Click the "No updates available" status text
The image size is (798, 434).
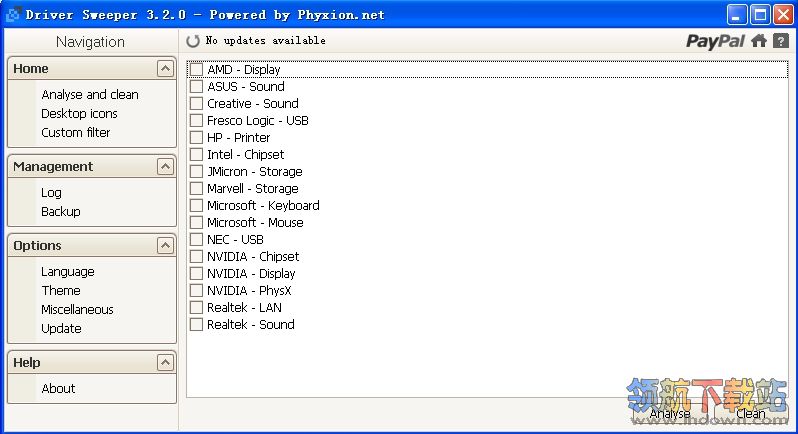click(x=266, y=41)
